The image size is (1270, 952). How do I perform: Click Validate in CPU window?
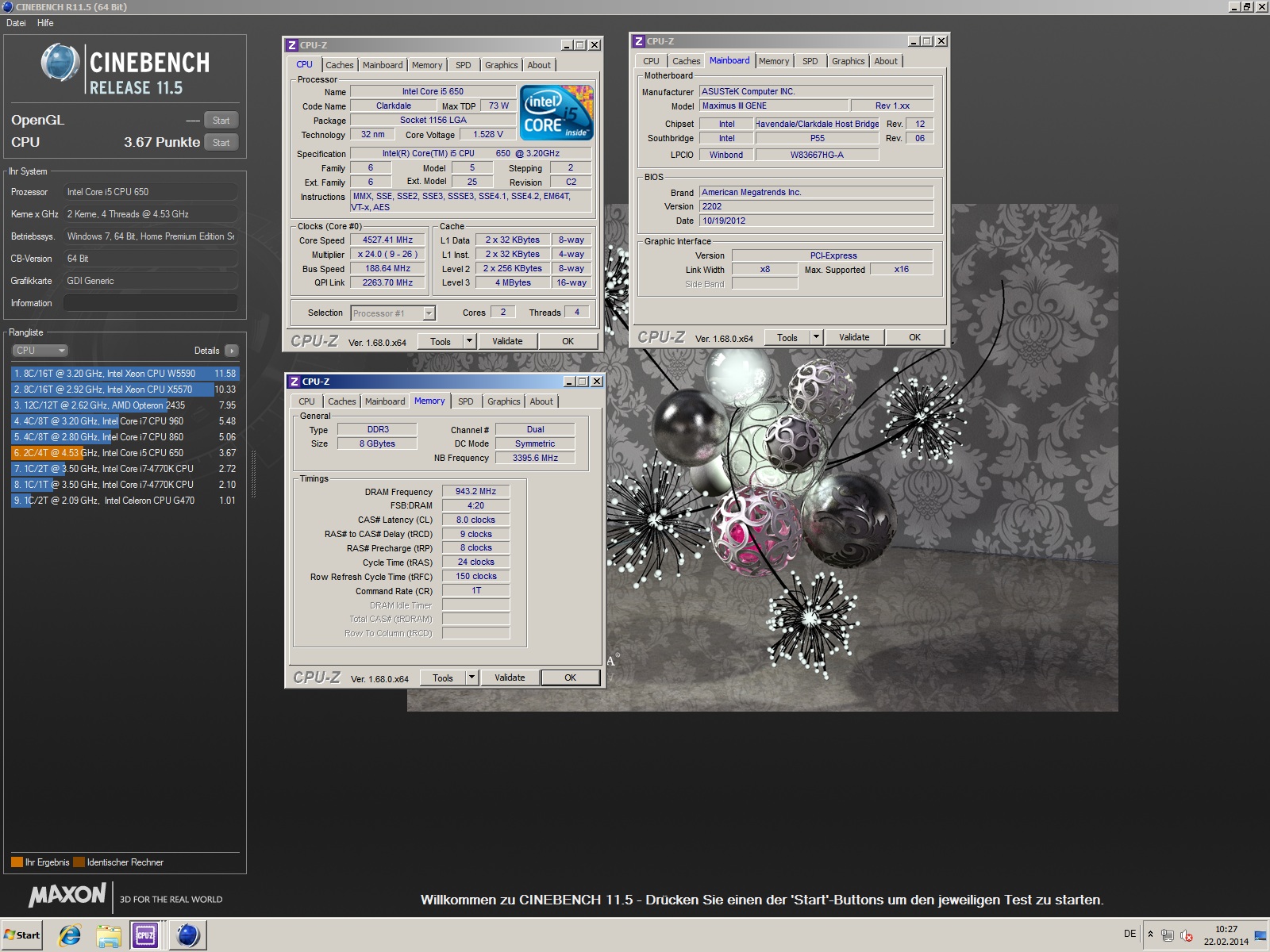507,341
